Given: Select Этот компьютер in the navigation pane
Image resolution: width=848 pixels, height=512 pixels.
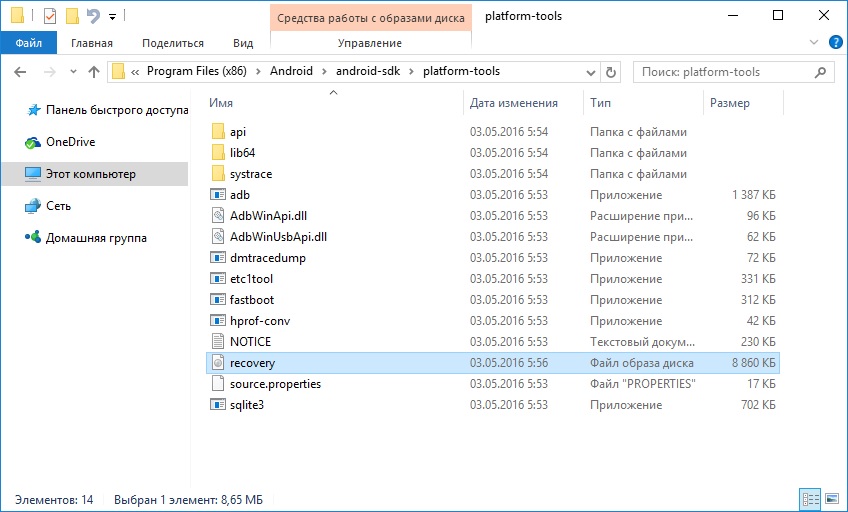Looking at the screenshot, I should (x=90, y=174).
